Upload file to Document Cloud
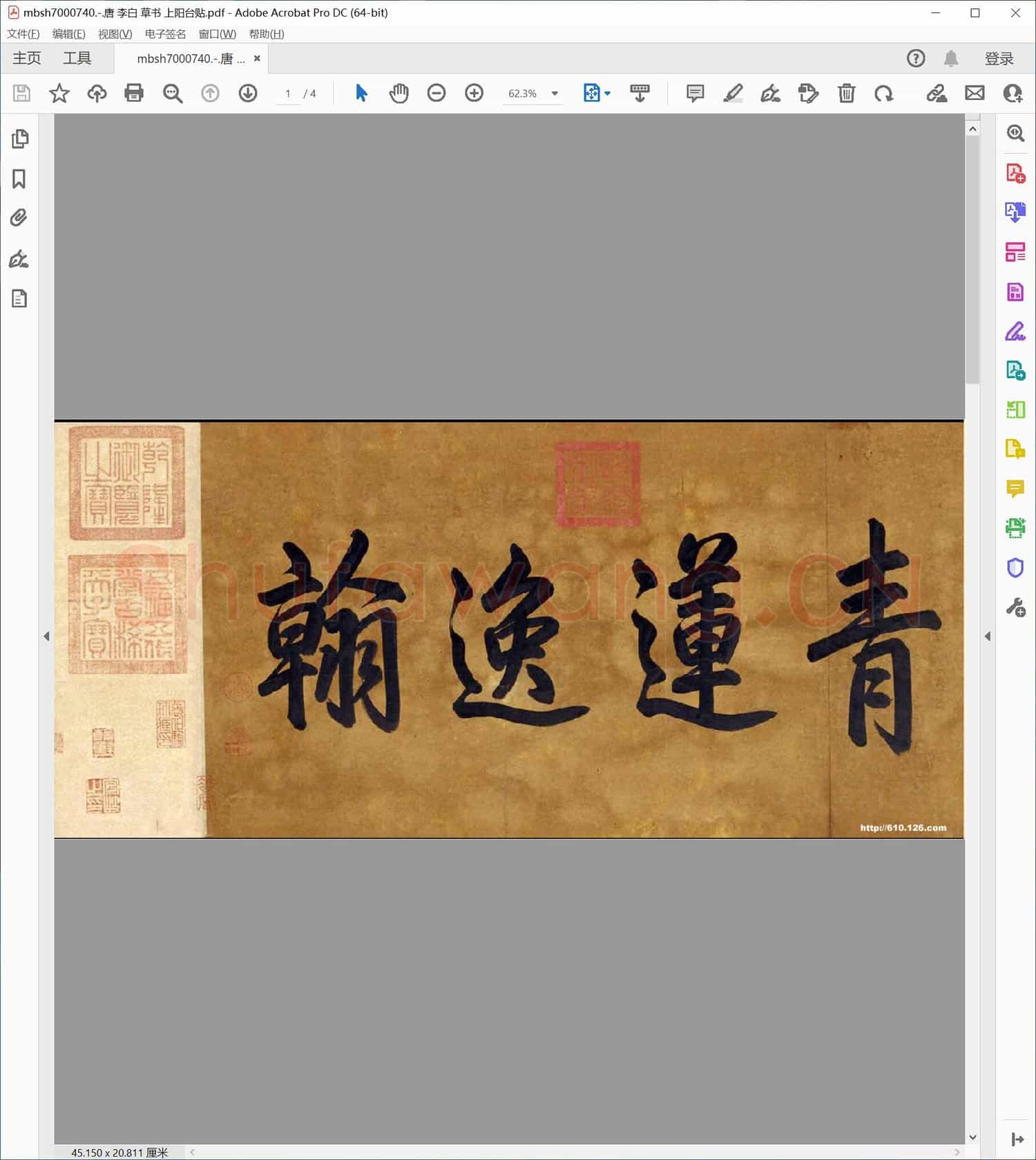1036x1160 pixels. 97,93
